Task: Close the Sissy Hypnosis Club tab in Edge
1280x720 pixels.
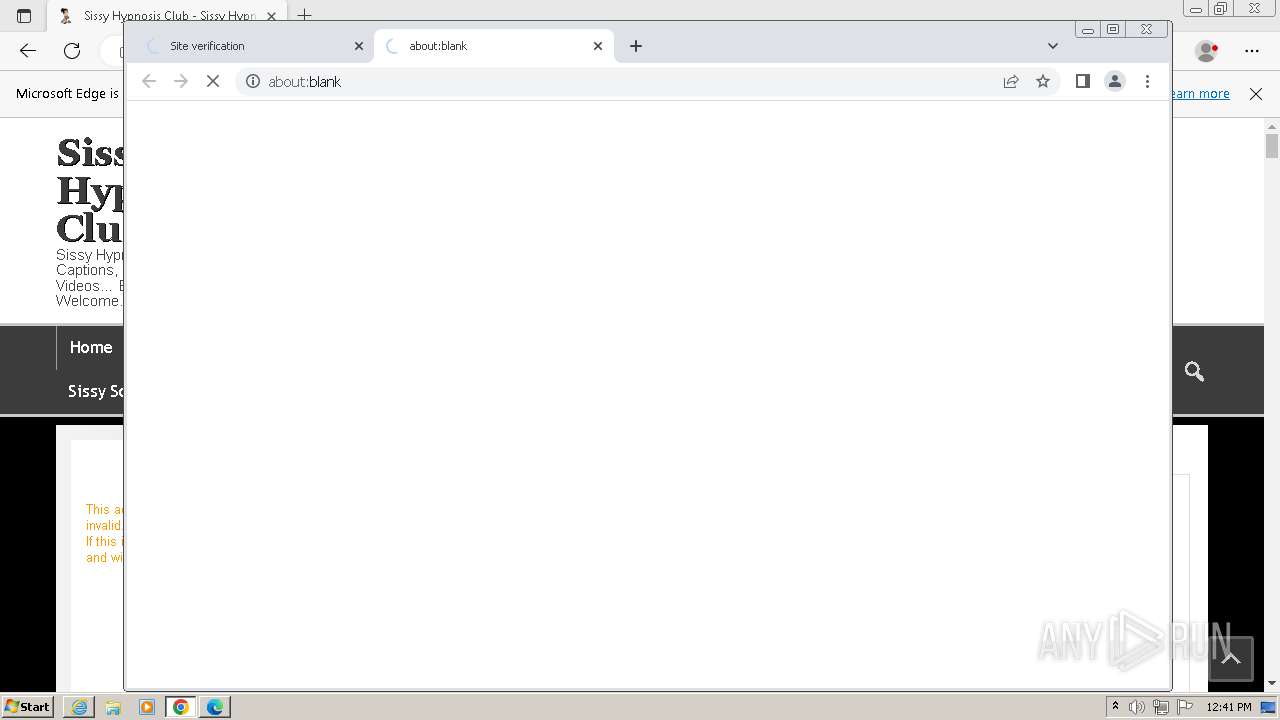Action: click(271, 16)
